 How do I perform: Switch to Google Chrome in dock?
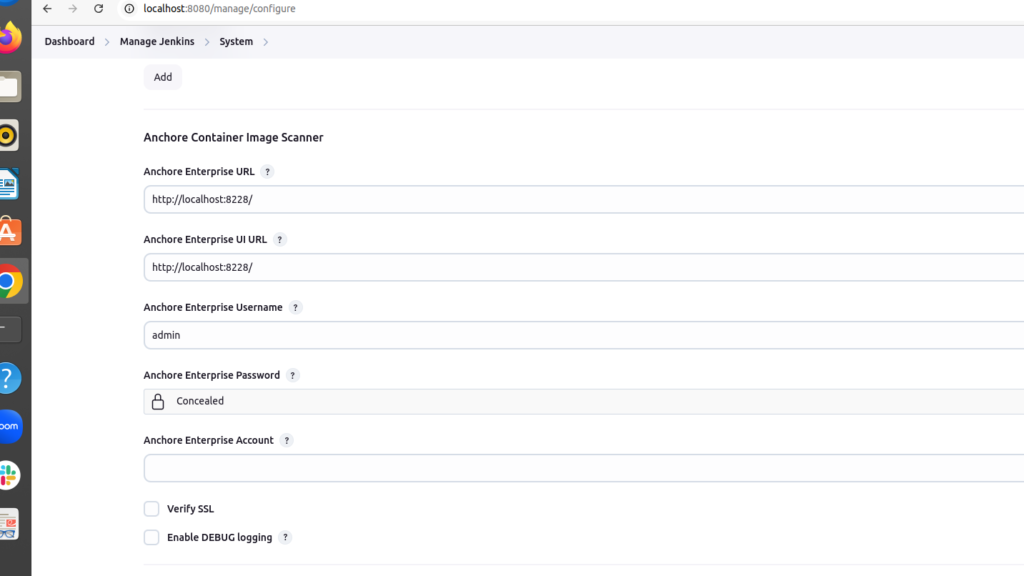click(9, 281)
